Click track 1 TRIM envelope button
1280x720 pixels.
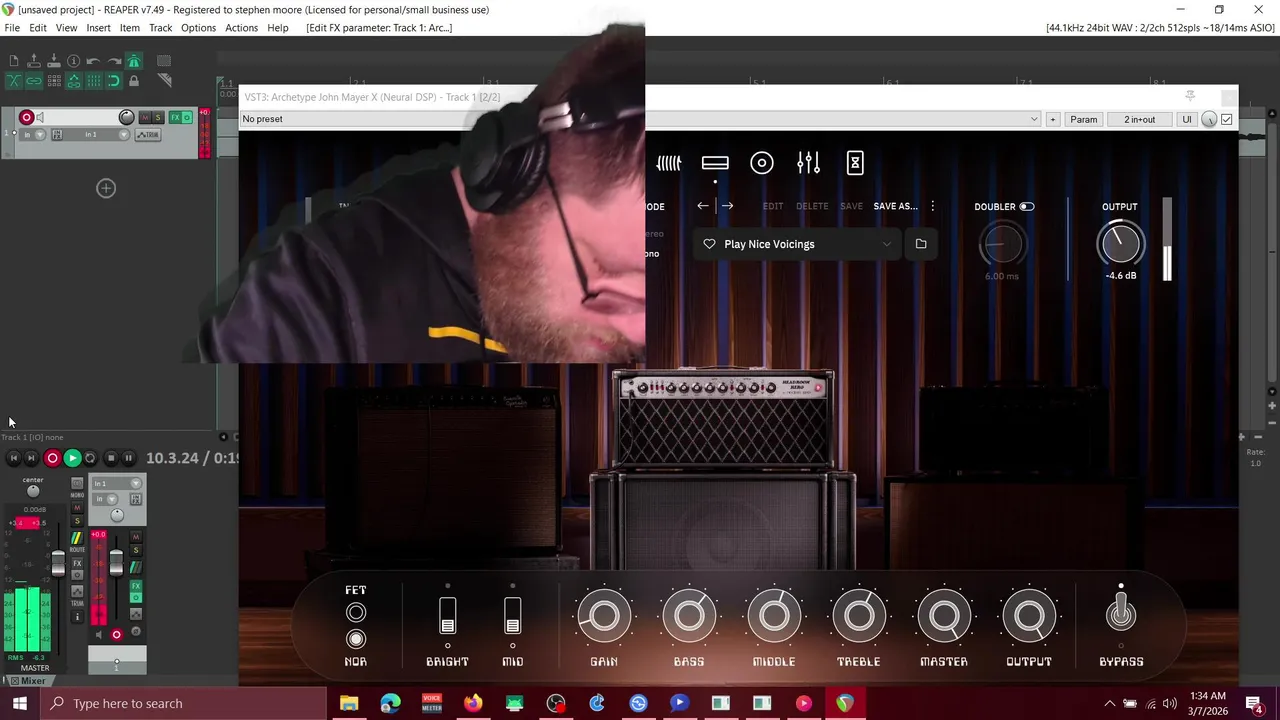coord(147,134)
